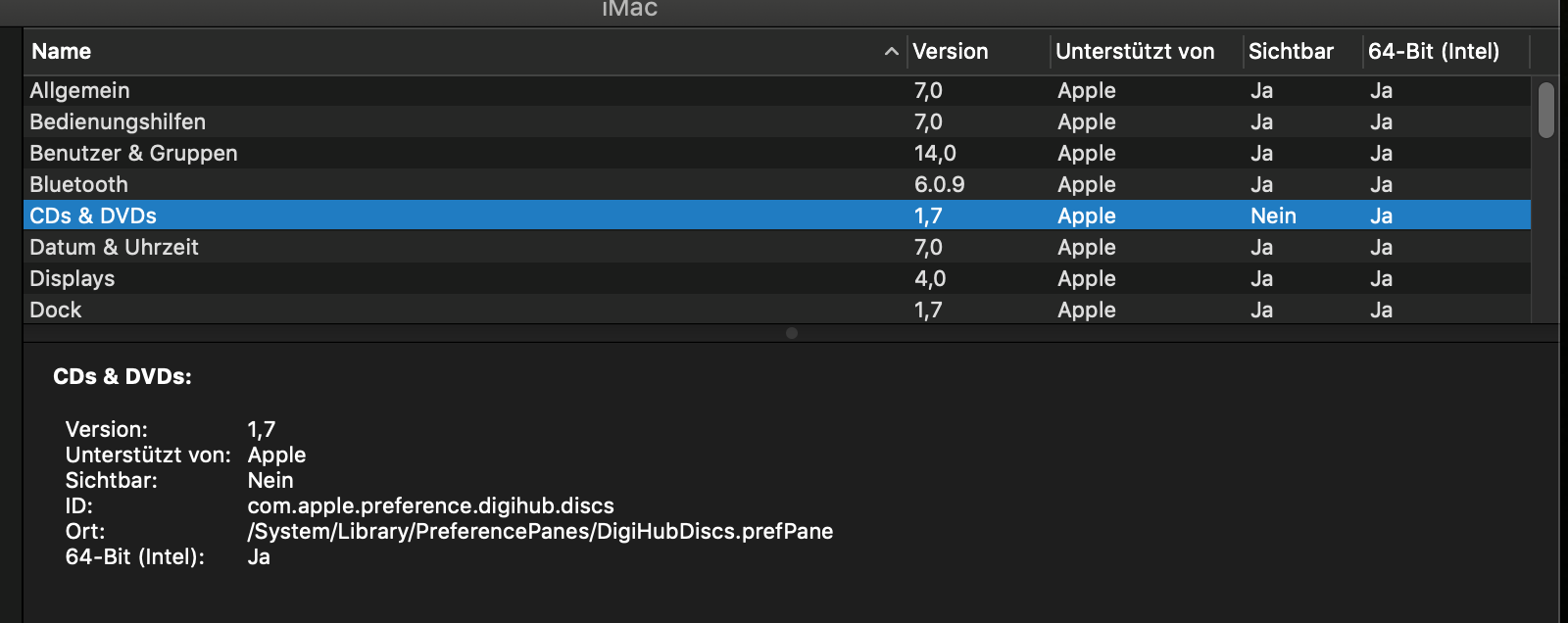Click the DigiHubDiscs.prefPane path text
1568x623 pixels.
click(x=540, y=532)
